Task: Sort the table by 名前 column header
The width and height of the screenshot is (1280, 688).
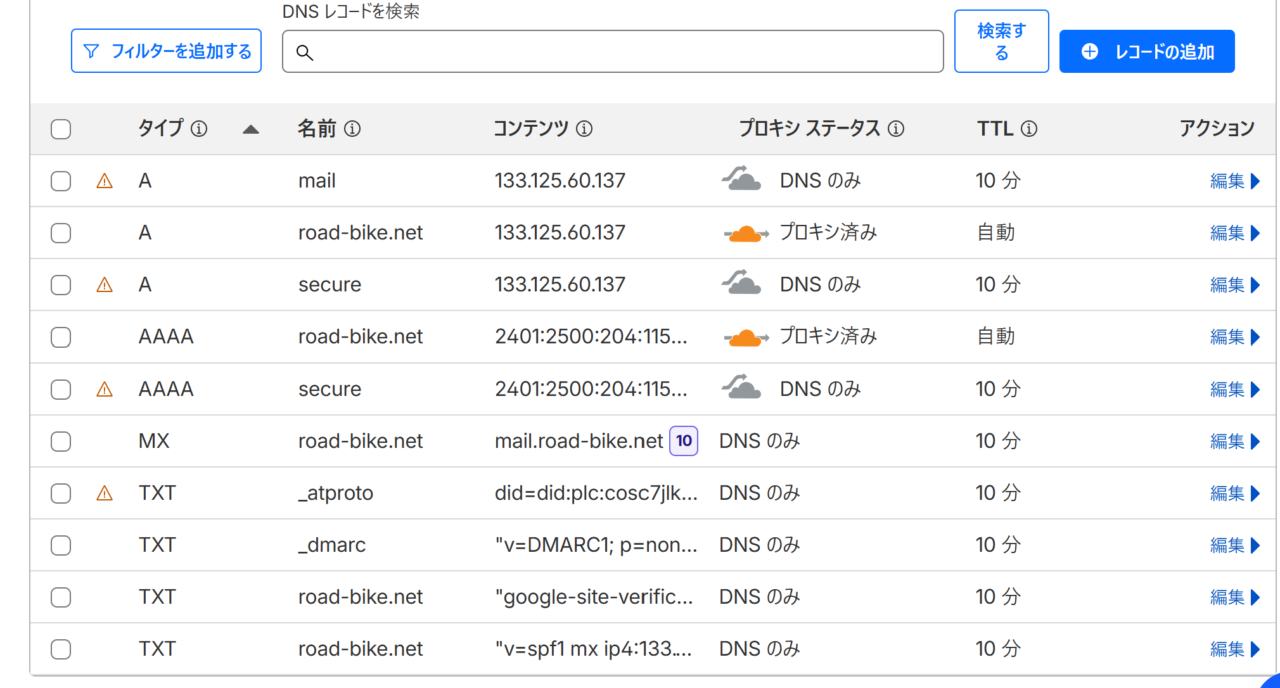Action: [x=316, y=129]
